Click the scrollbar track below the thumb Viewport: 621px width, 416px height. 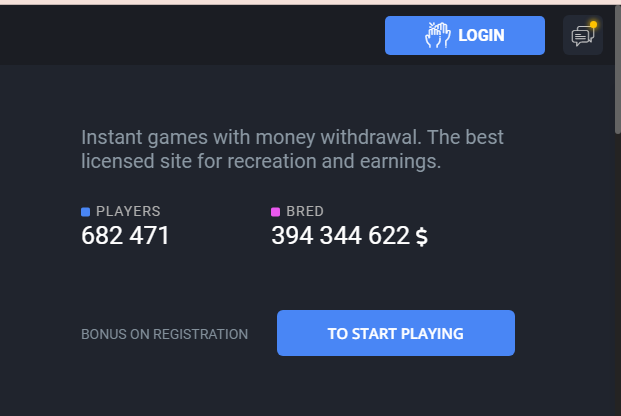pos(618,273)
